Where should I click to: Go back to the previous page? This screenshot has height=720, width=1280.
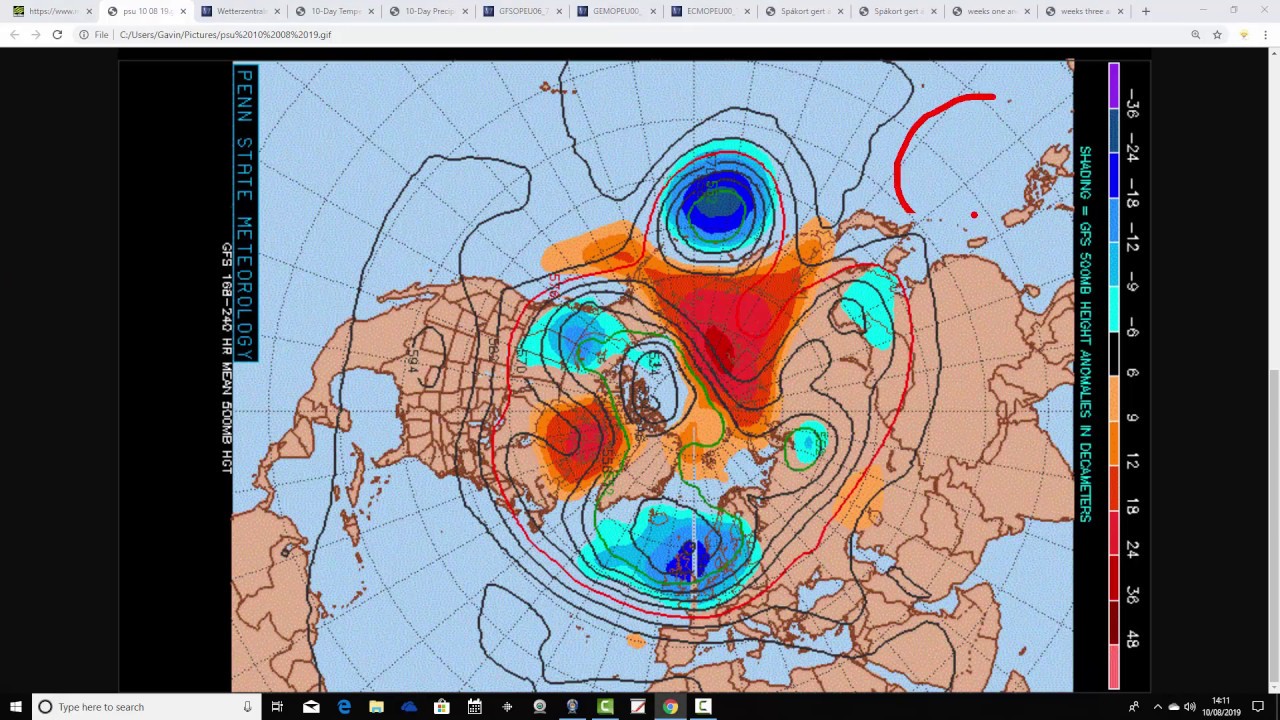(x=14, y=34)
